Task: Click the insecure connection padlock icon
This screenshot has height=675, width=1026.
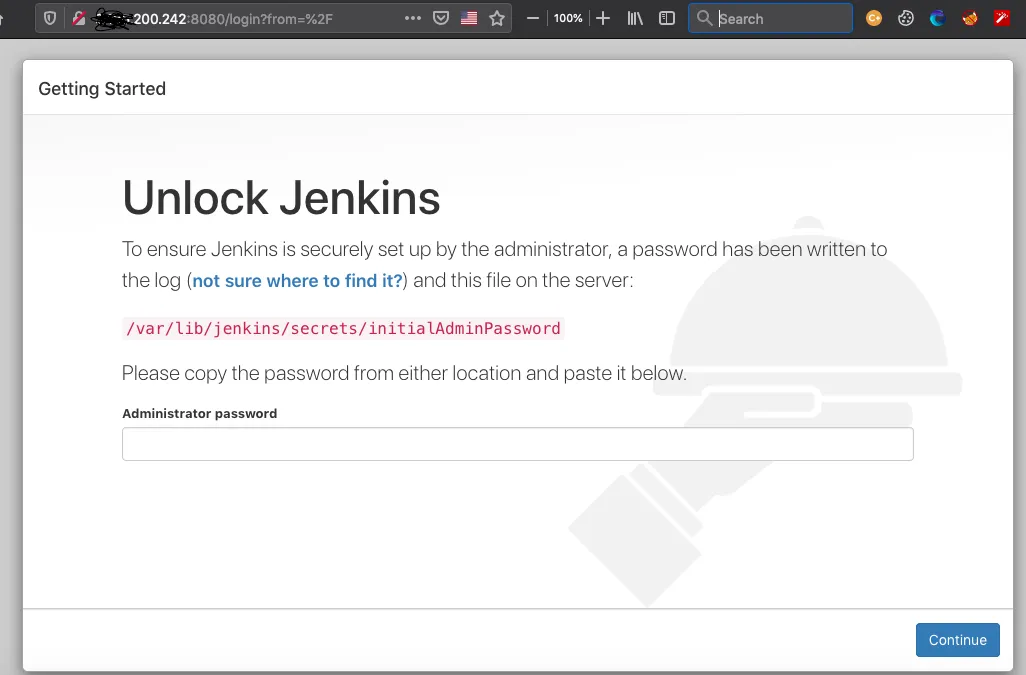Action: [79, 18]
